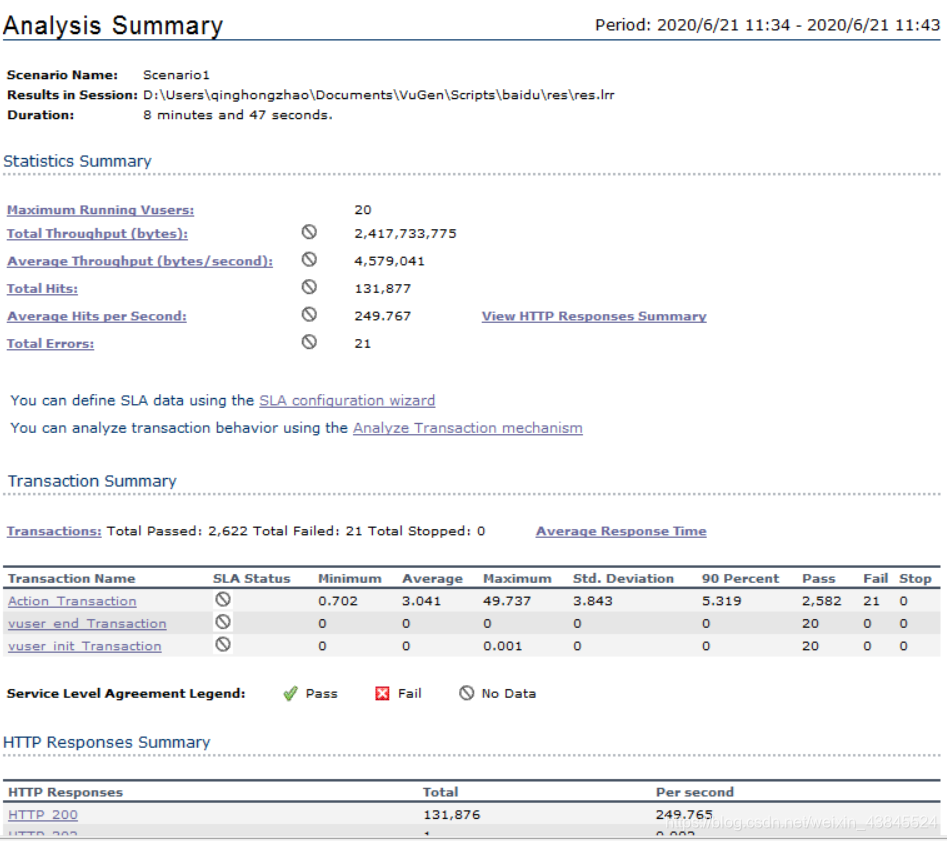This screenshot has height=841, width=947.
Task: Open the Action_Transaction link
Action: point(72,601)
